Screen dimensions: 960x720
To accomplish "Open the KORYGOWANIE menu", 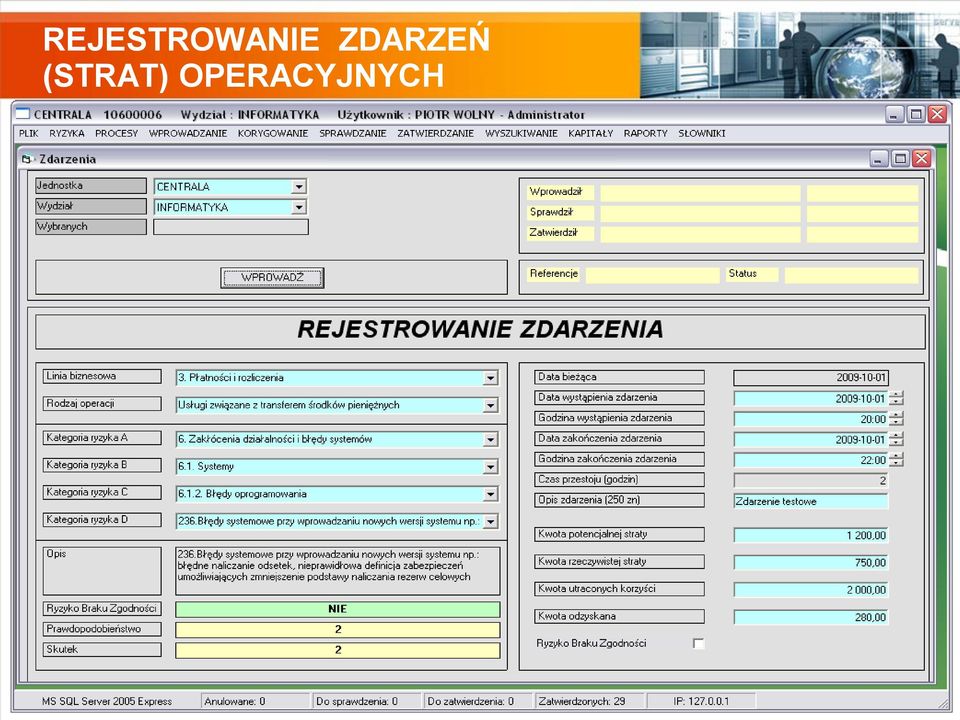I will (273, 133).
